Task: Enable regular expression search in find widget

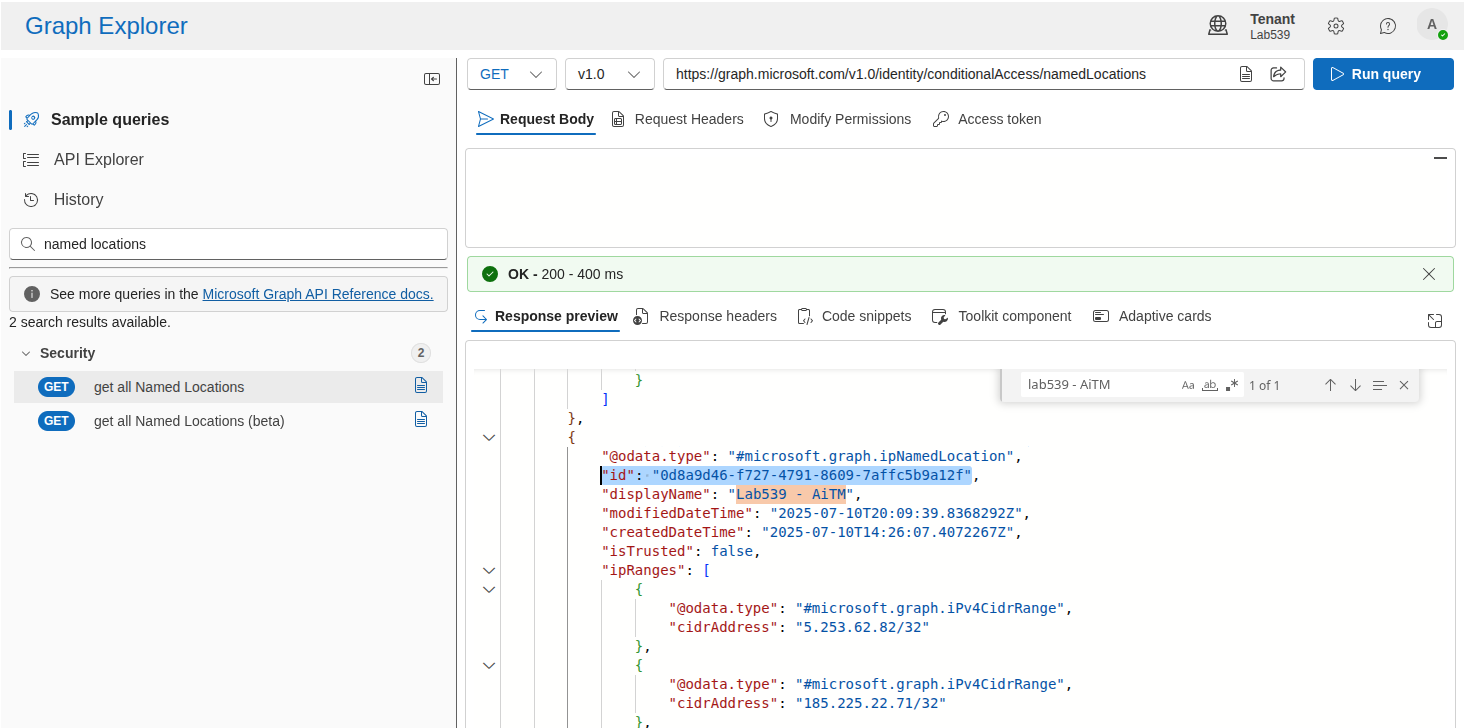Action: (x=1232, y=385)
